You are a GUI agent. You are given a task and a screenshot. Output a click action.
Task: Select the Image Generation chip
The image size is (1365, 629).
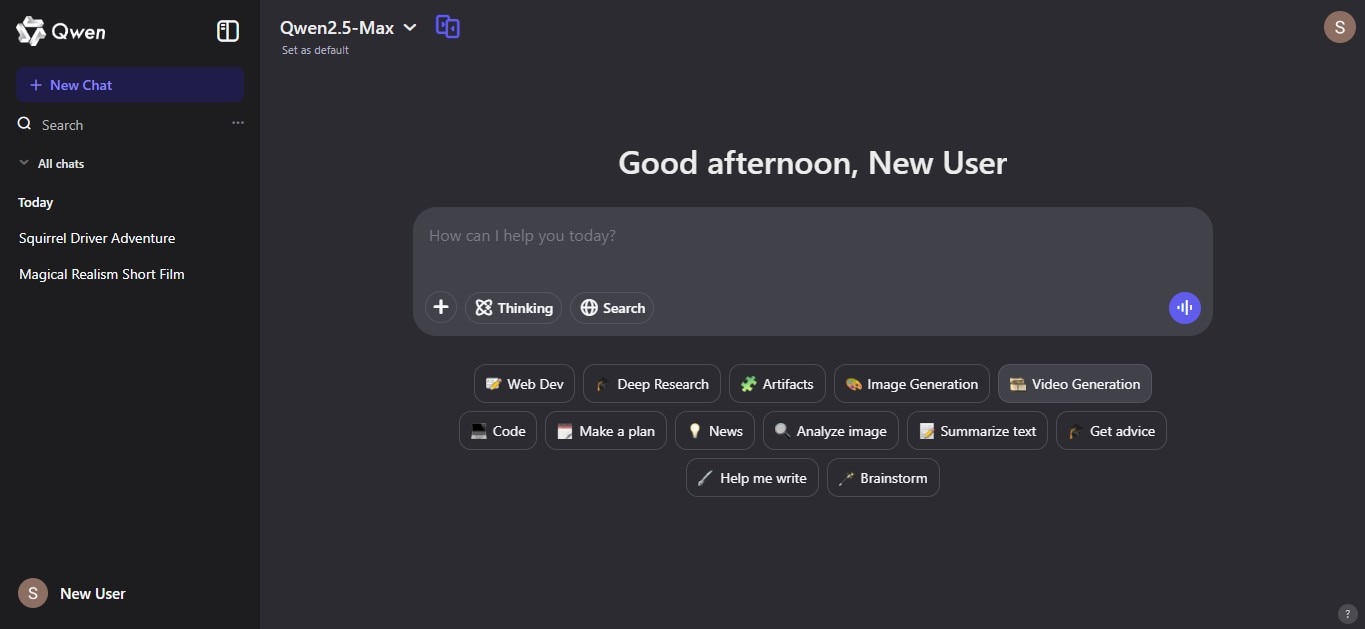912,384
